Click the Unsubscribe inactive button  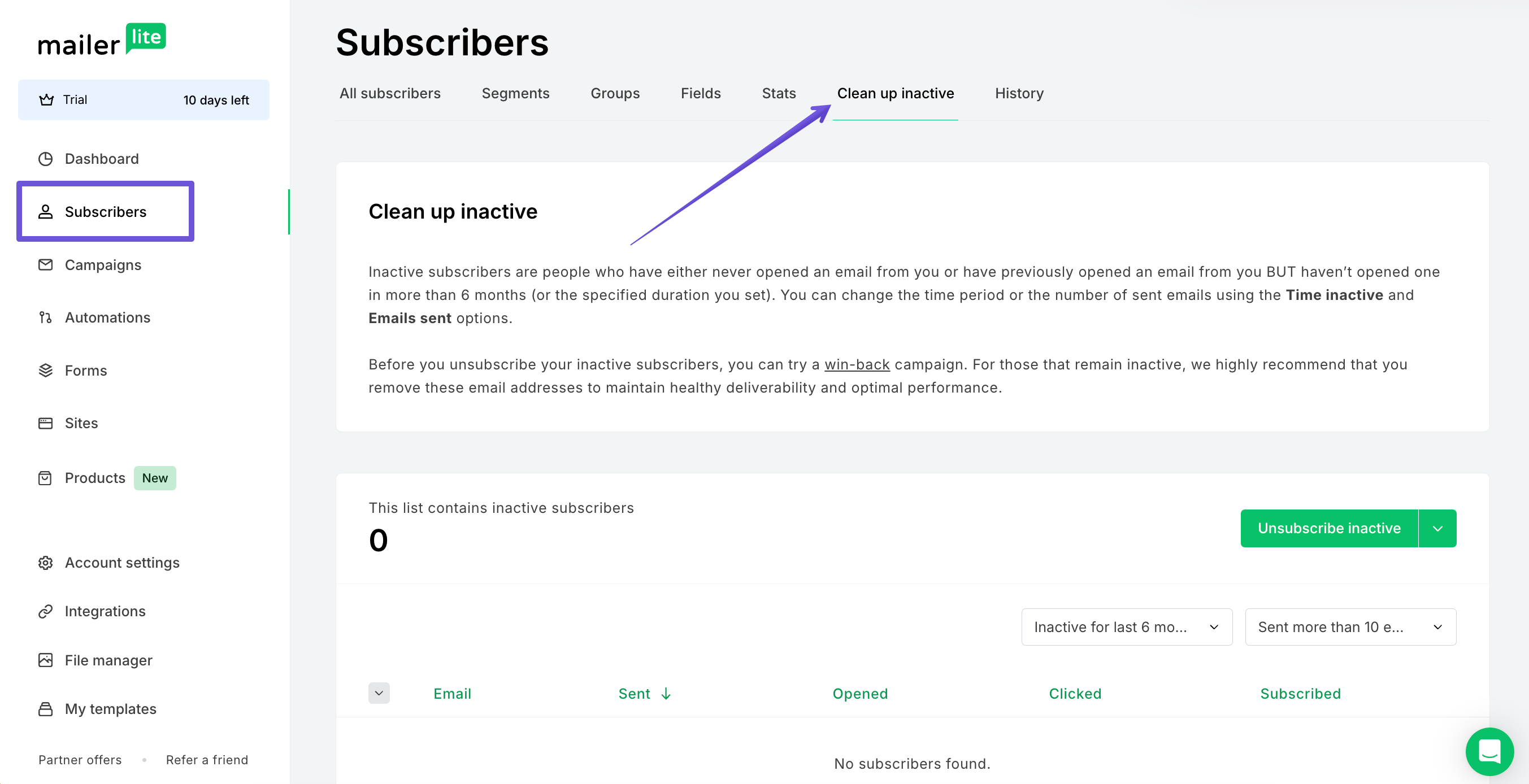1329,528
